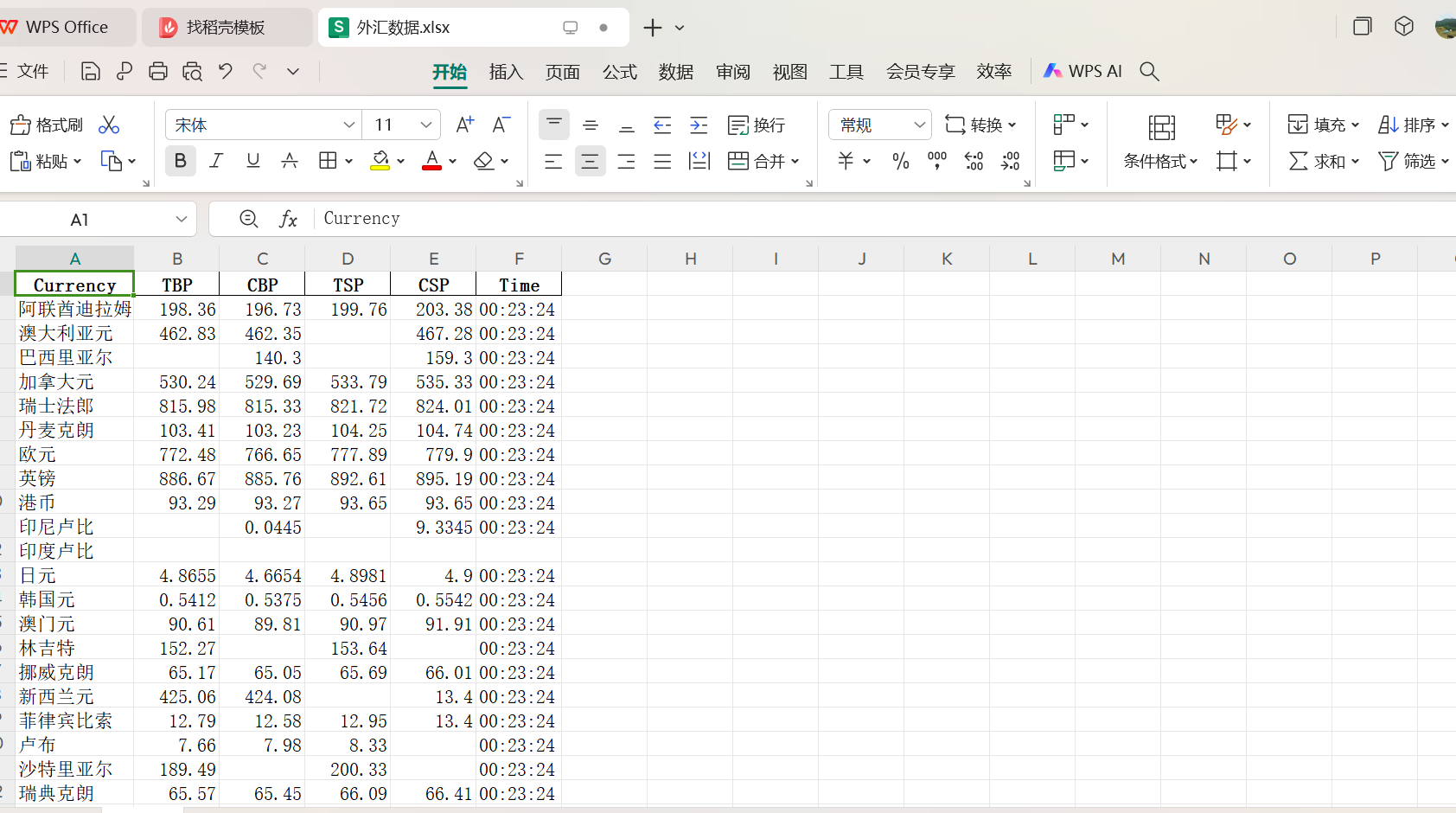Click the WPS AI button
This screenshot has width=1456, height=813.
(x=1082, y=71)
